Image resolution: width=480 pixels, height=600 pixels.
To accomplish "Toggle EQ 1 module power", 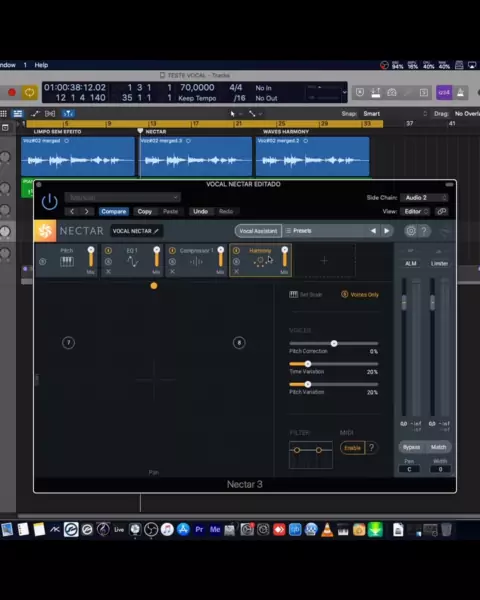I will click(108, 251).
